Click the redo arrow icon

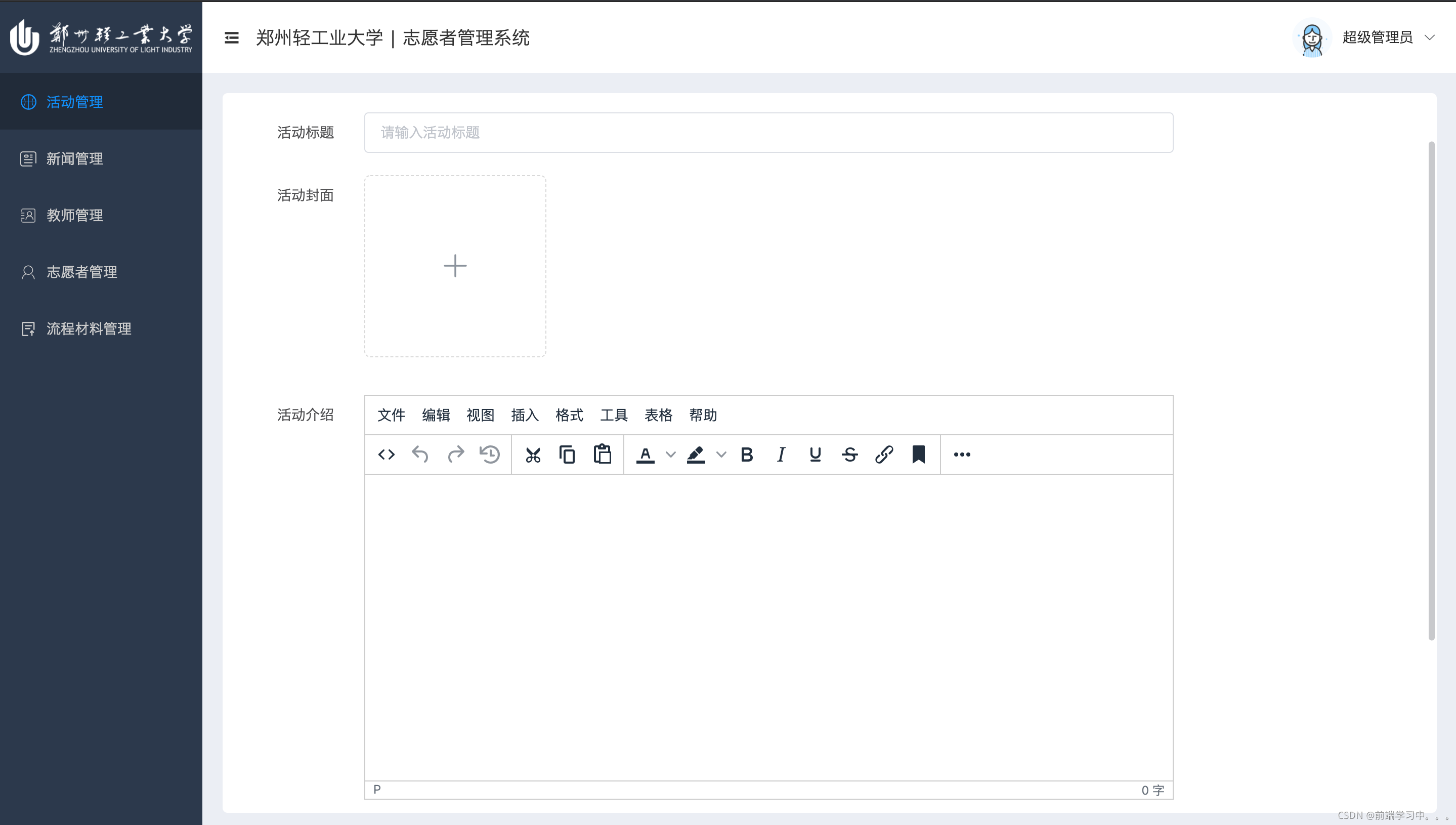455,455
